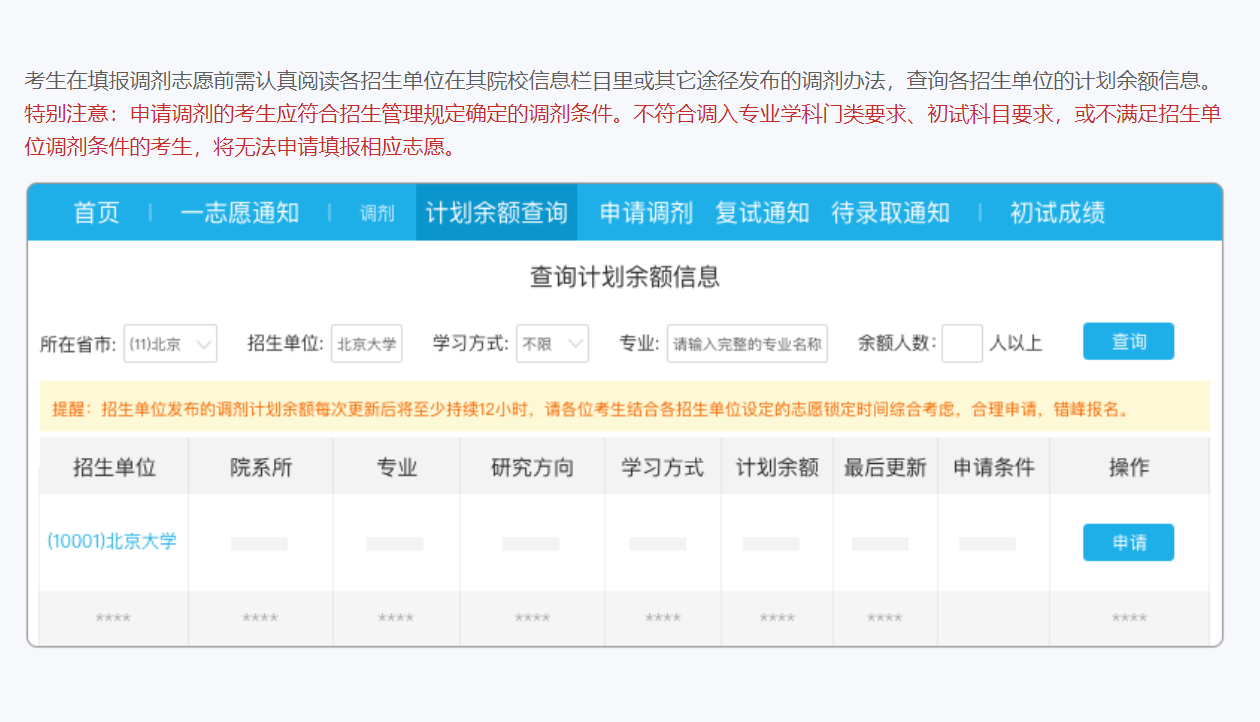Select the 调剂 tab

[375, 214]
